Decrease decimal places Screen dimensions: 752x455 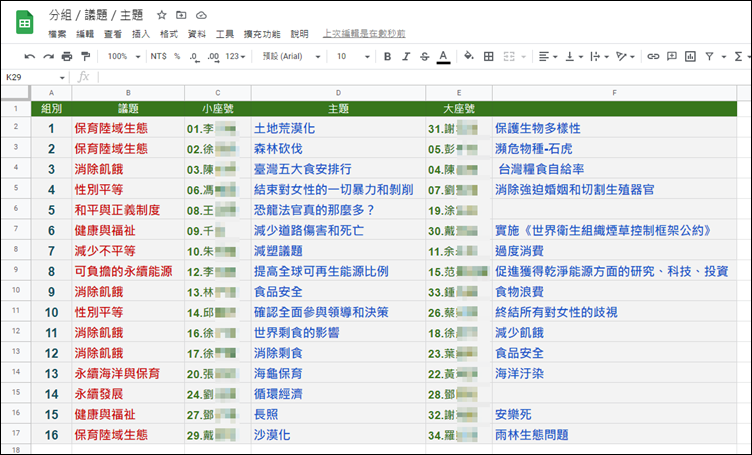pos(194,57)
